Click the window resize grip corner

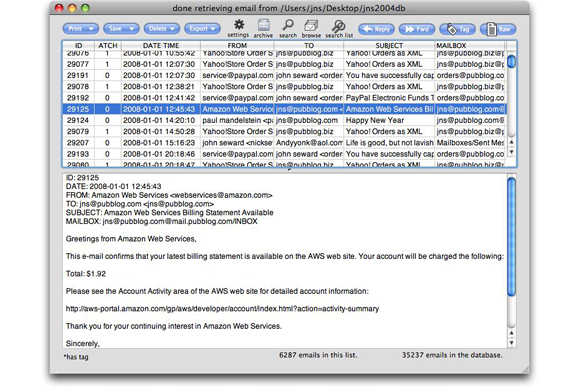[525, 370]
